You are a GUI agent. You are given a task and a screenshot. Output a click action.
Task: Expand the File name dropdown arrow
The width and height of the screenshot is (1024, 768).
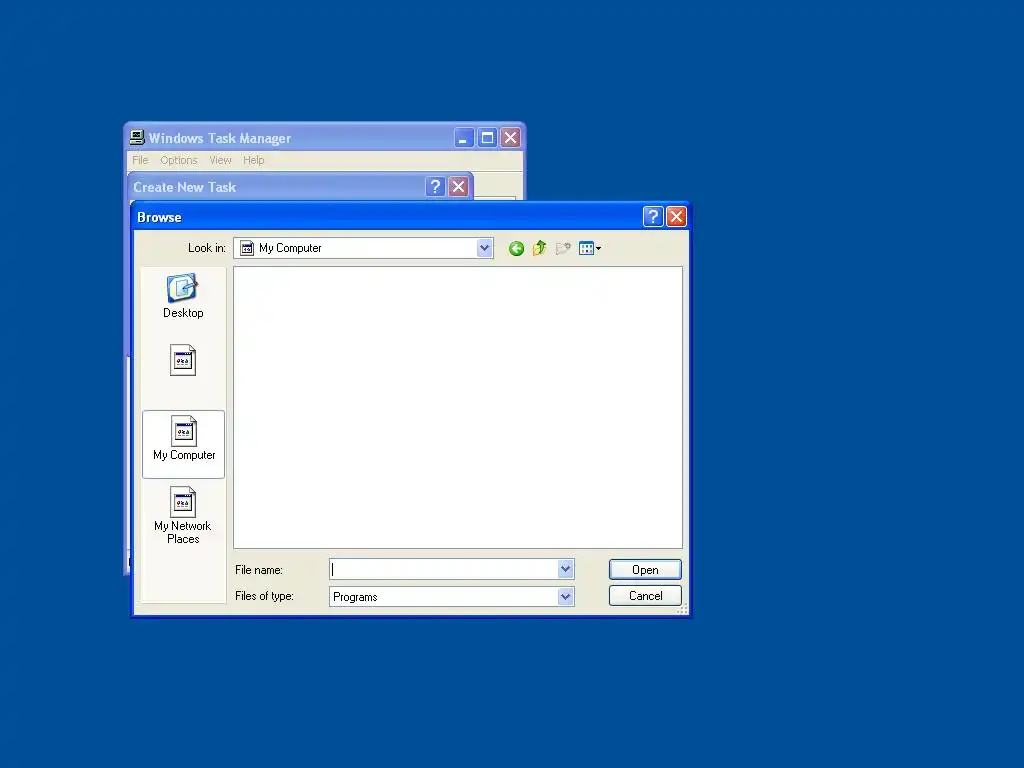(566, 569)
